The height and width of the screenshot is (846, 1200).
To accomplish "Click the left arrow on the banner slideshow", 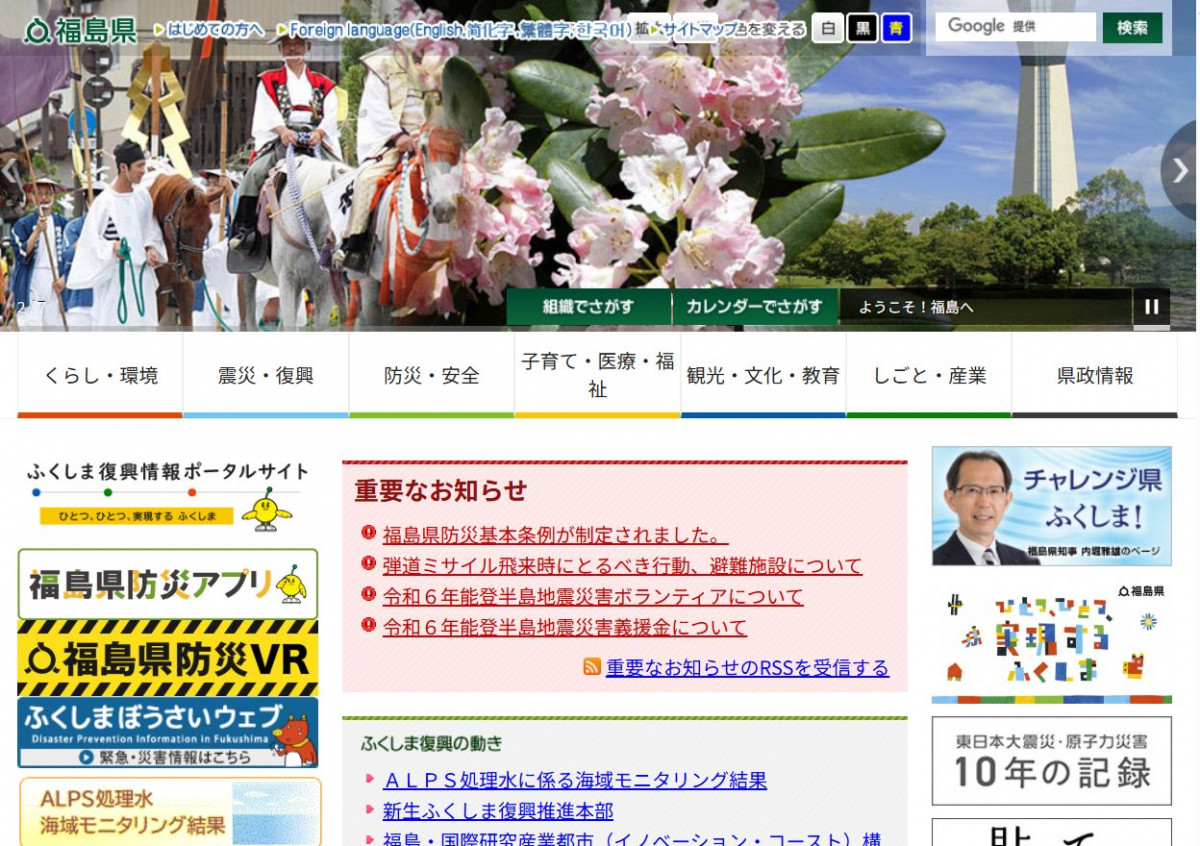I will [x=9, y=173].
